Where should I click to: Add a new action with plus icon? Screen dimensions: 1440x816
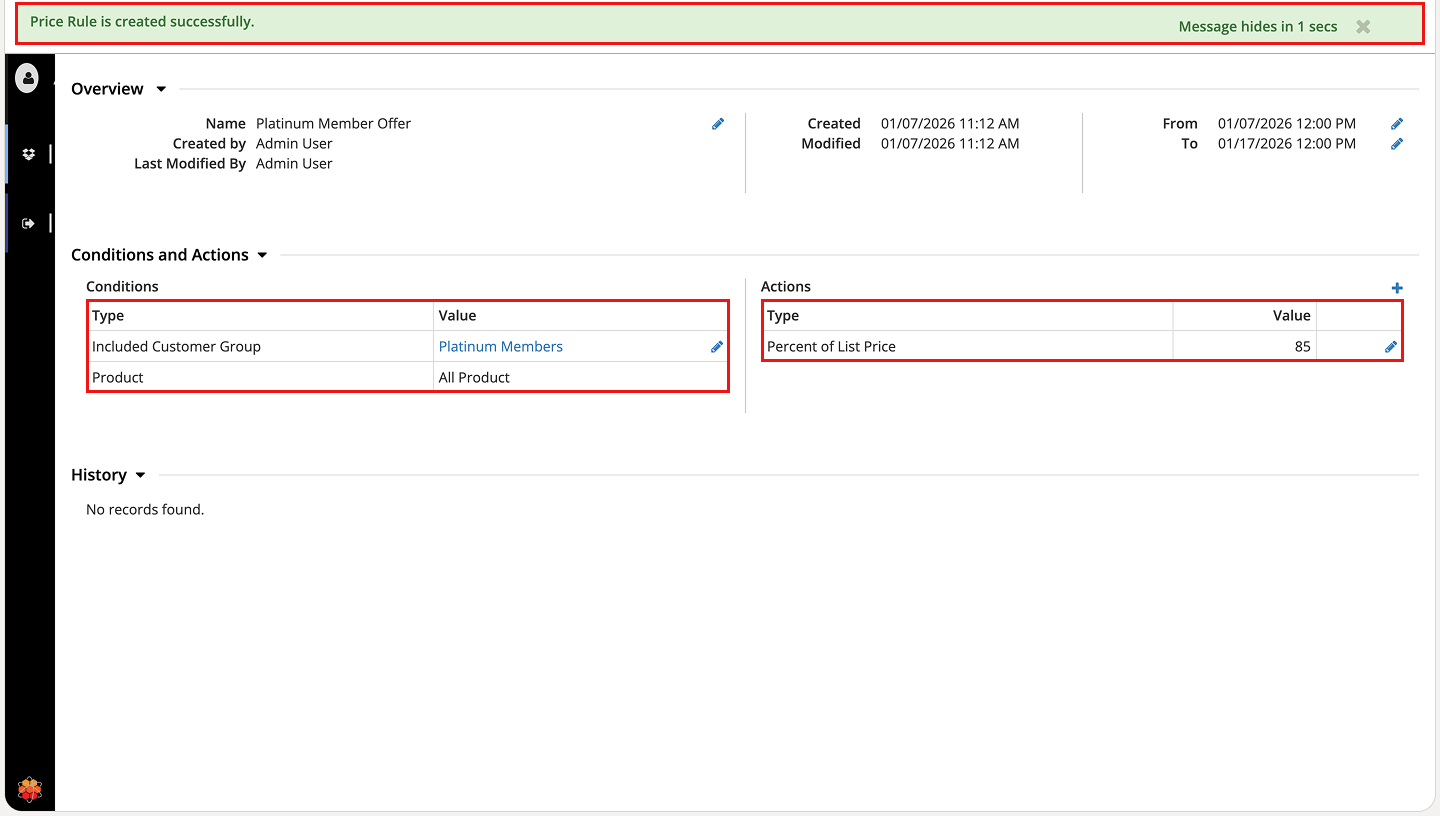click(x=1397, y=288)
